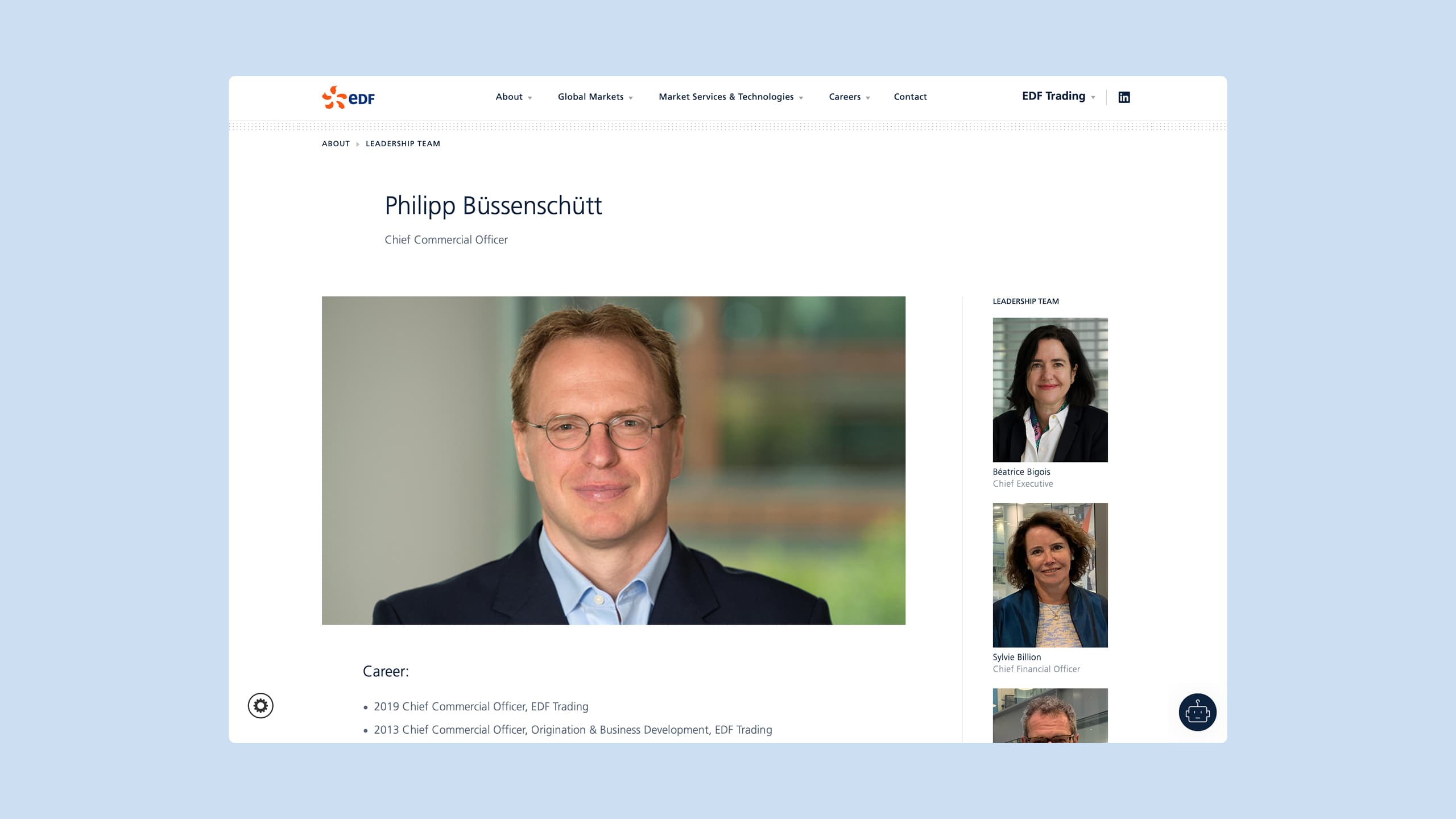The image size is (1456, 819).
Task: Open the cookie settings gear icon
Action: [260, 706]
